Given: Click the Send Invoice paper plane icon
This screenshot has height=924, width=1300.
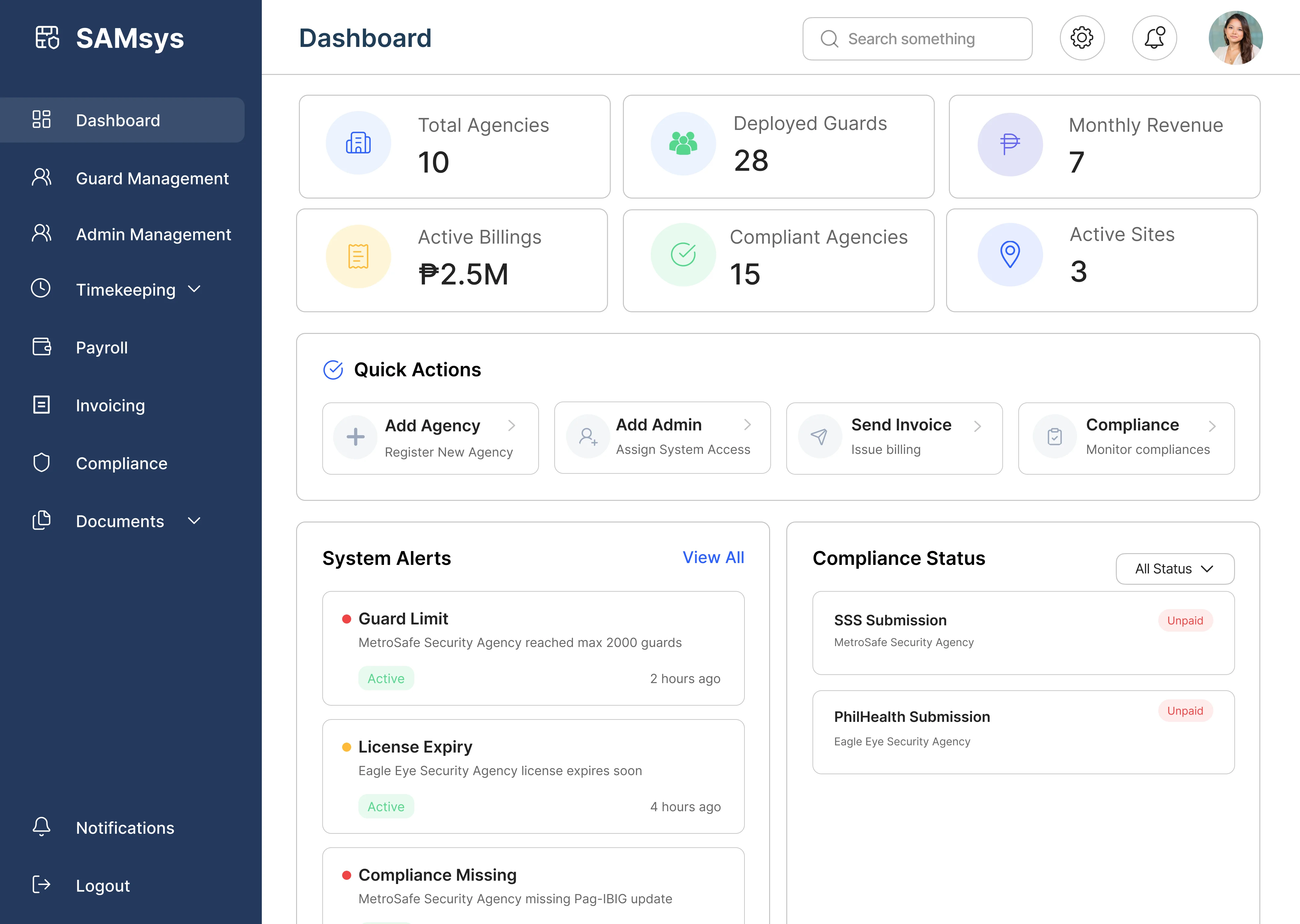Looking at the screenshot, I should coord(820,436).
